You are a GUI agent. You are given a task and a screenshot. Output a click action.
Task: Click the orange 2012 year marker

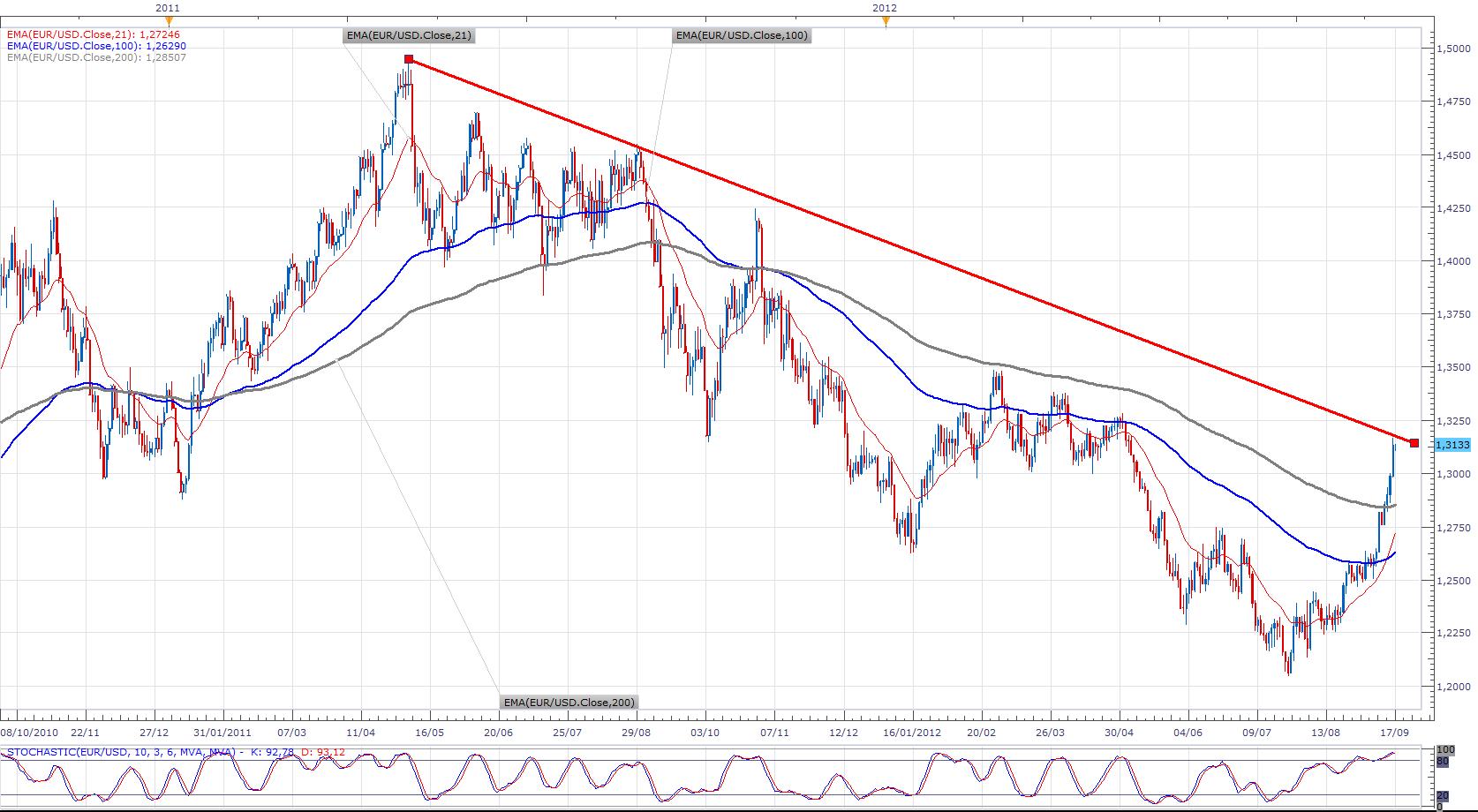click(886, 20)
